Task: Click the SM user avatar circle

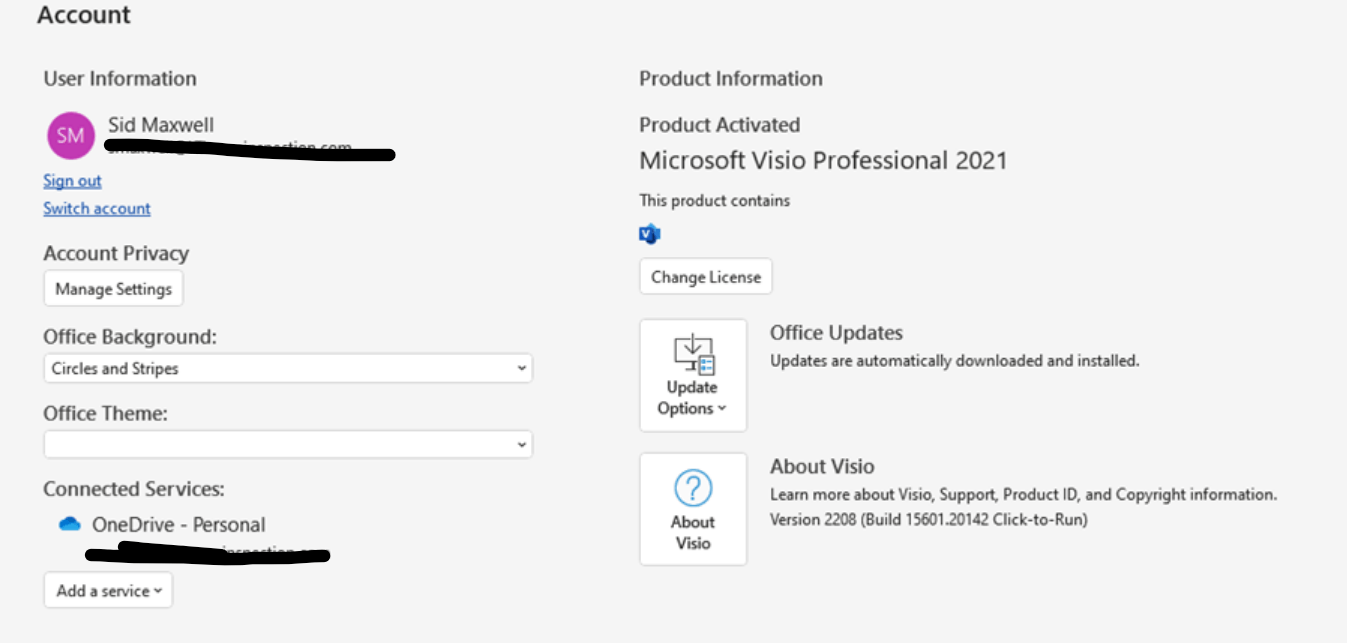Action: (x=70, y=135)
